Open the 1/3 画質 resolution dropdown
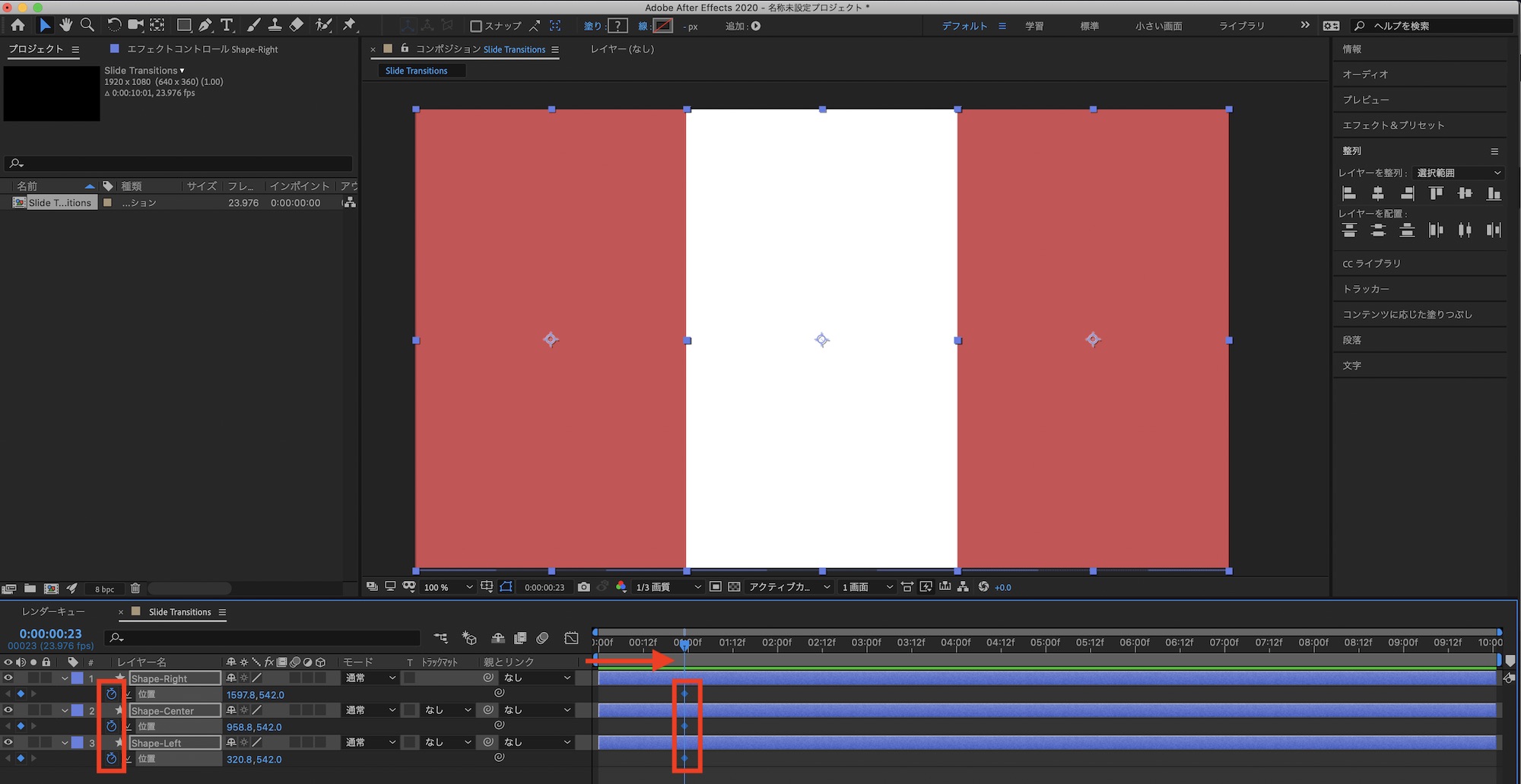1521x784 pixels. 668,587
